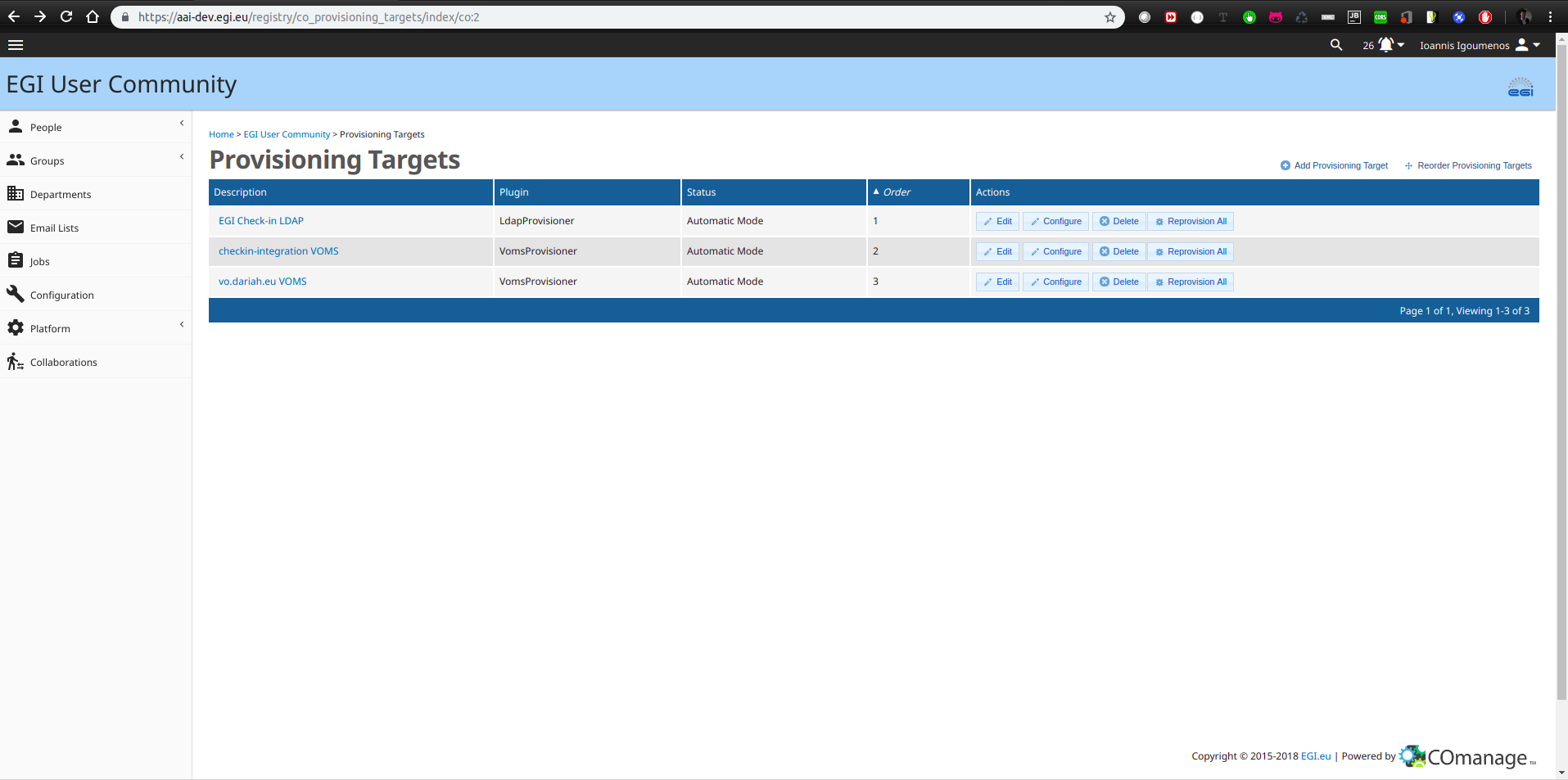The width and height of the screenshot is (1568, 780).
Task: Click the user profile icon
Action: tap(1522, 44)
